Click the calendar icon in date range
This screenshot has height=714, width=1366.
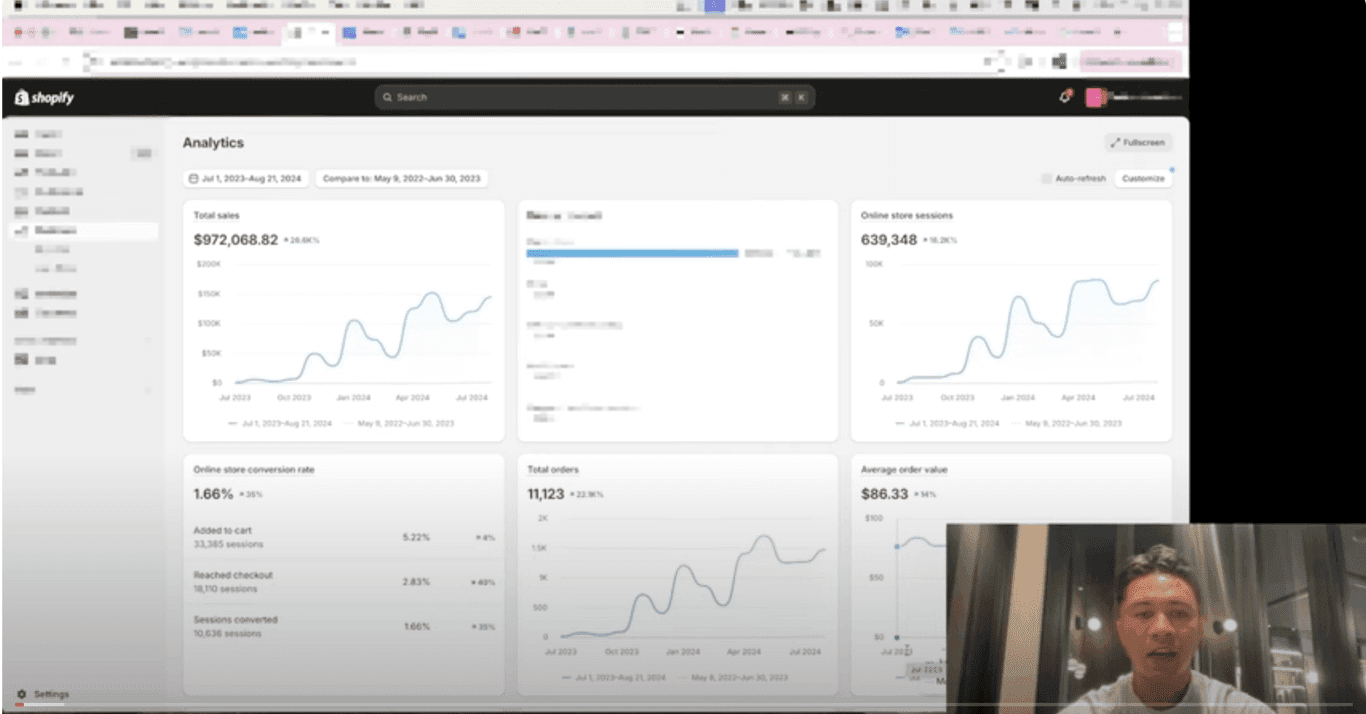tap(194, 179)
